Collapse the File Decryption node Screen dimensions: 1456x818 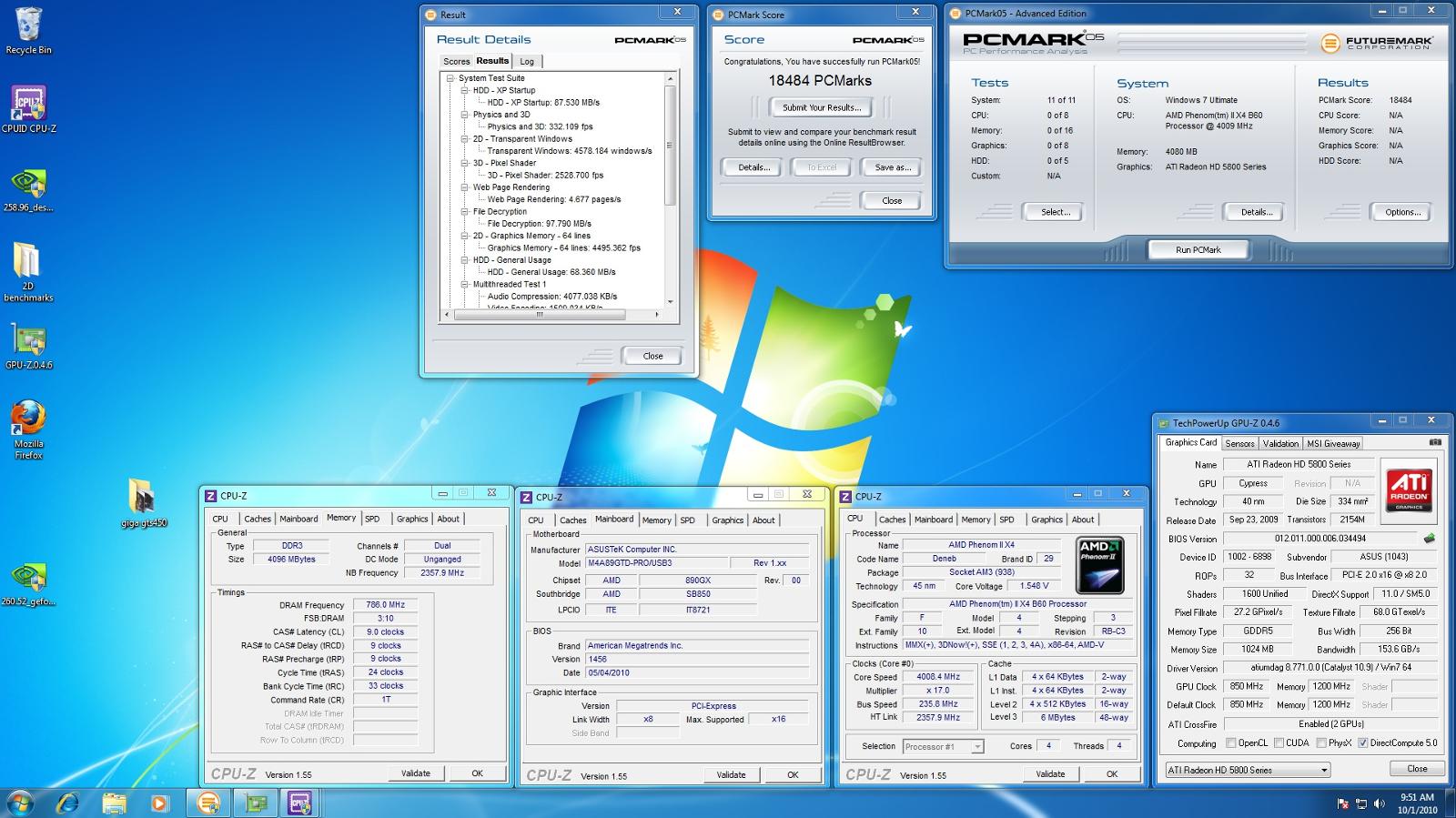point(464,211)
